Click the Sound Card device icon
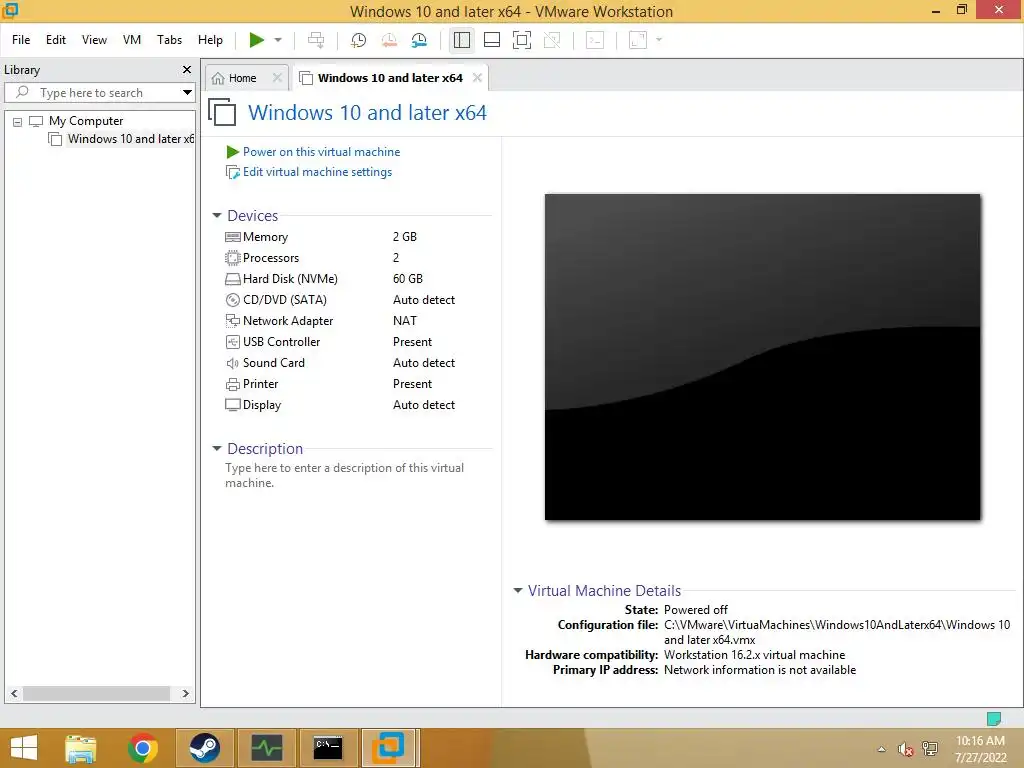This screenshot has width=1024, height=768. pyautogui.click(x=232, y=363)
